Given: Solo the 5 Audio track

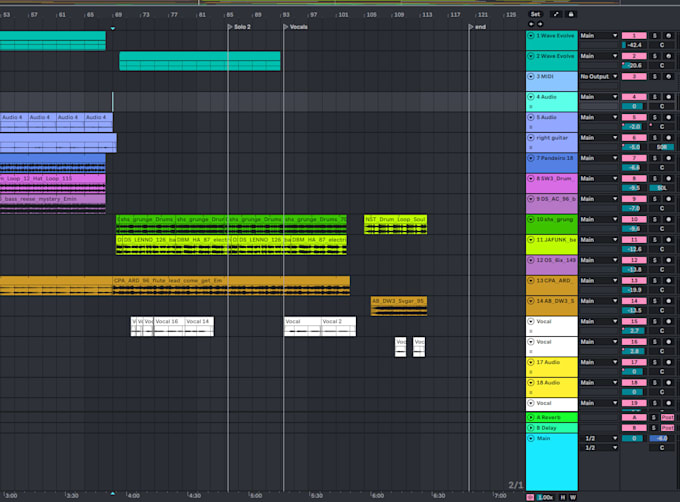Looking at the screenshot, I should (x=655, y=117).
